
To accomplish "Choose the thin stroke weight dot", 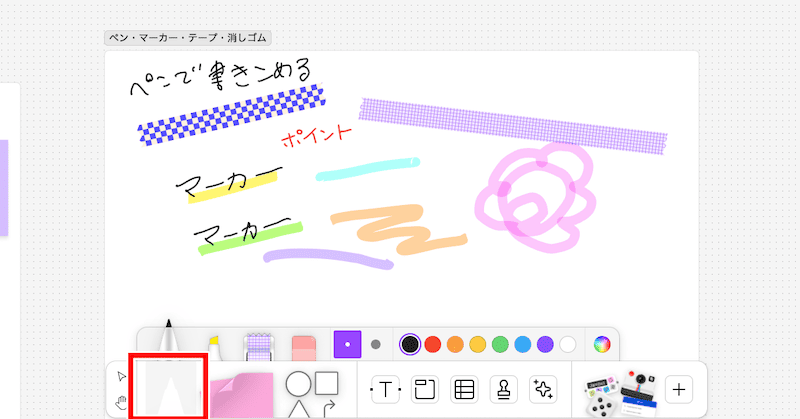I will (x=376, y=344).
